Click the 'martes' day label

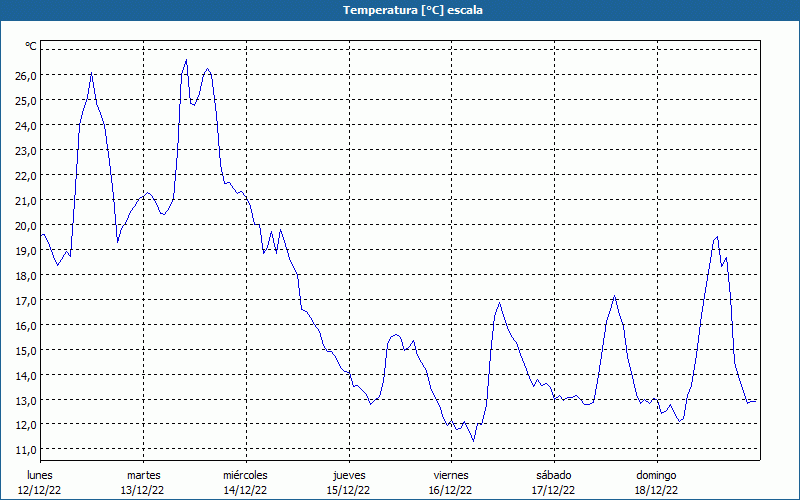pos(144,475)
